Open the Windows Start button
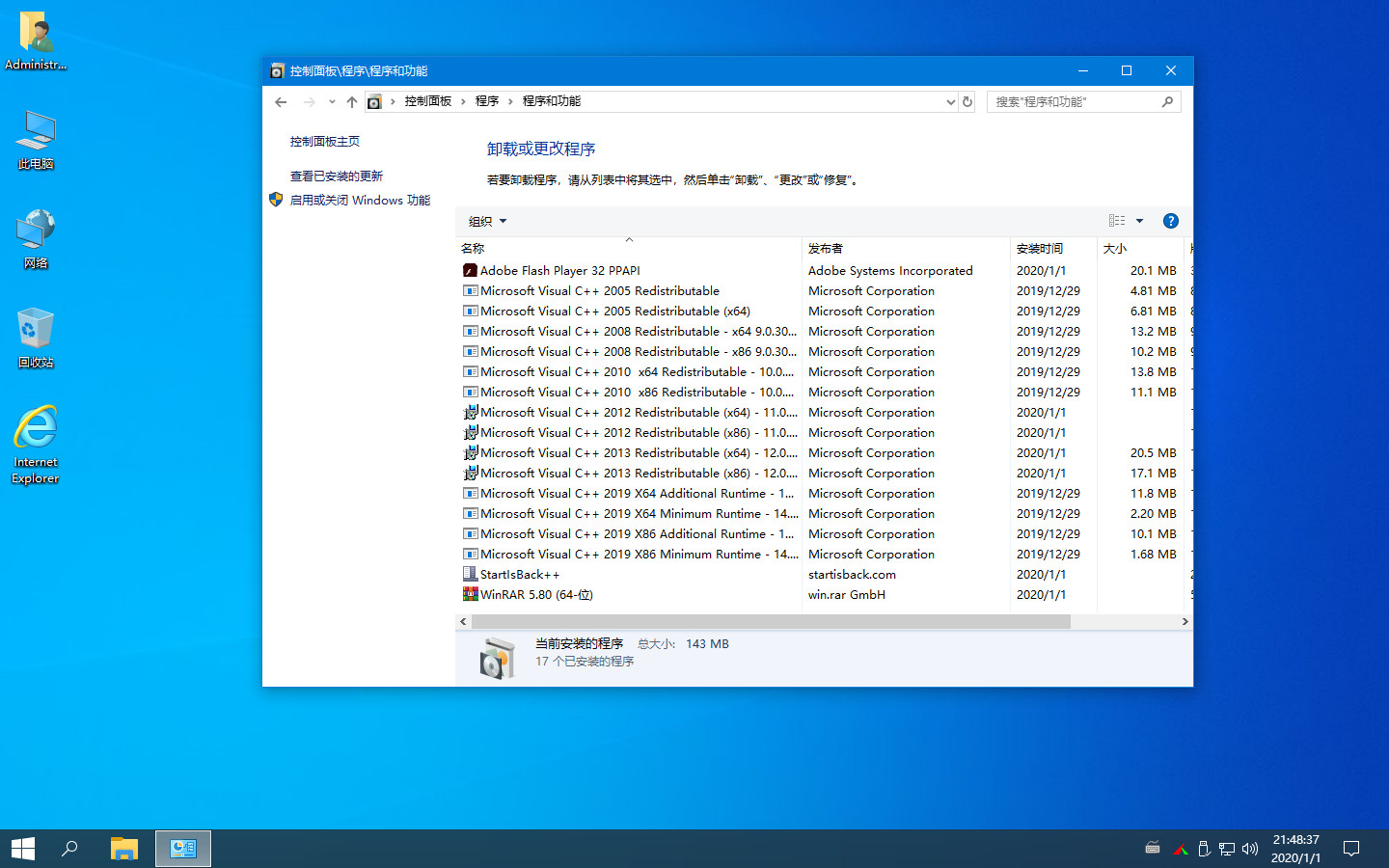Screen dimensions: 1389x868 click(23, 849)
